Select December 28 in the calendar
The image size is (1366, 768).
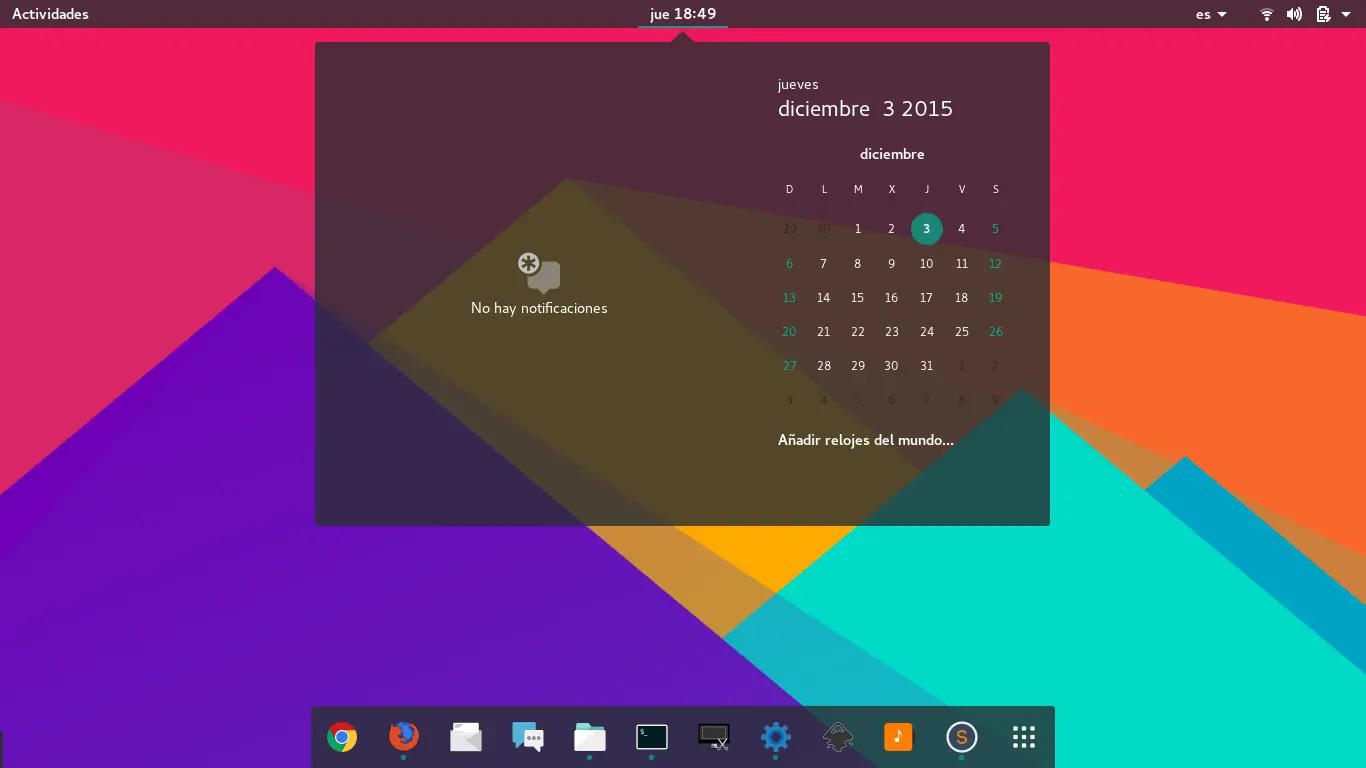tap(823, 366)
